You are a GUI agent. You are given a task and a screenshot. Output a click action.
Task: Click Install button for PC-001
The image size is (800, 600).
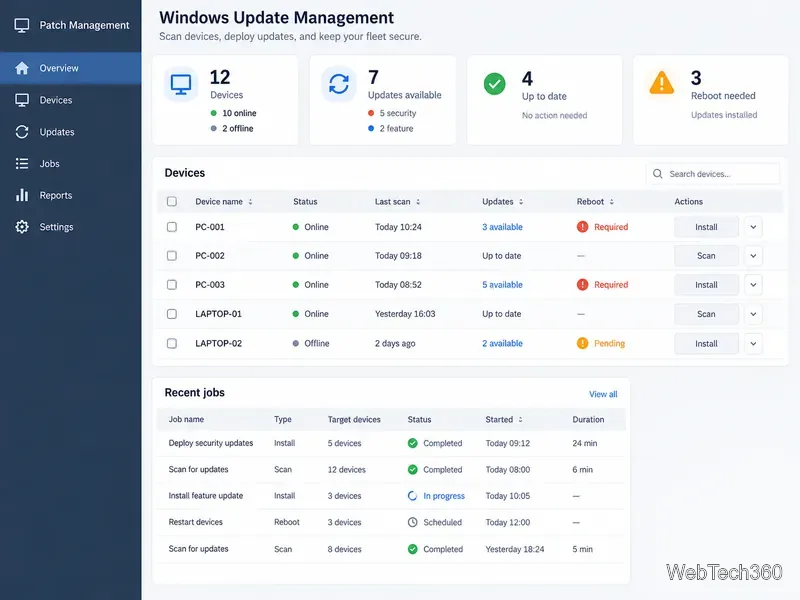pos(706,227)
